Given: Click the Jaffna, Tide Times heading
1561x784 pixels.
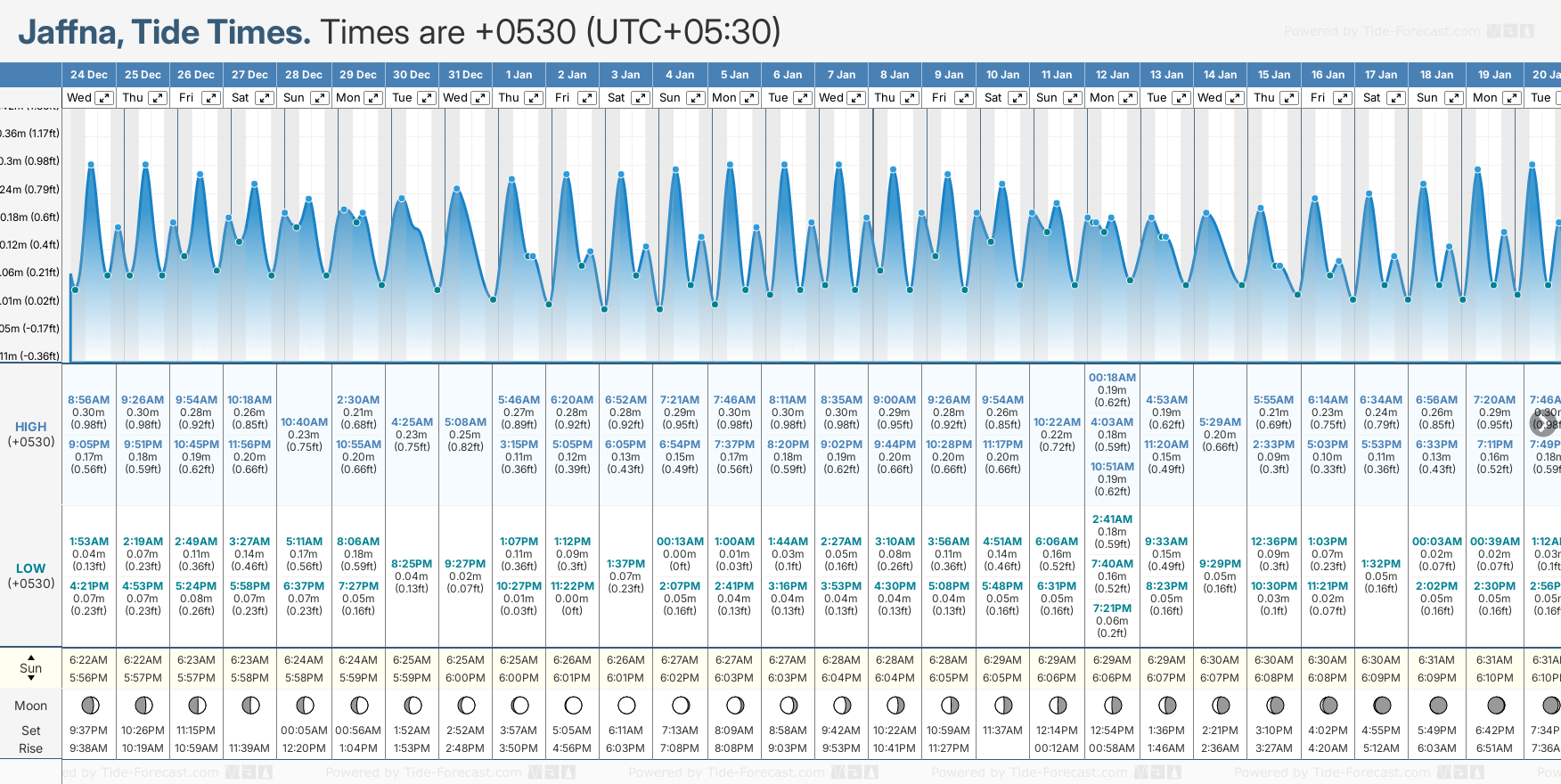Looking at the screenshot, I should [165, 32].
